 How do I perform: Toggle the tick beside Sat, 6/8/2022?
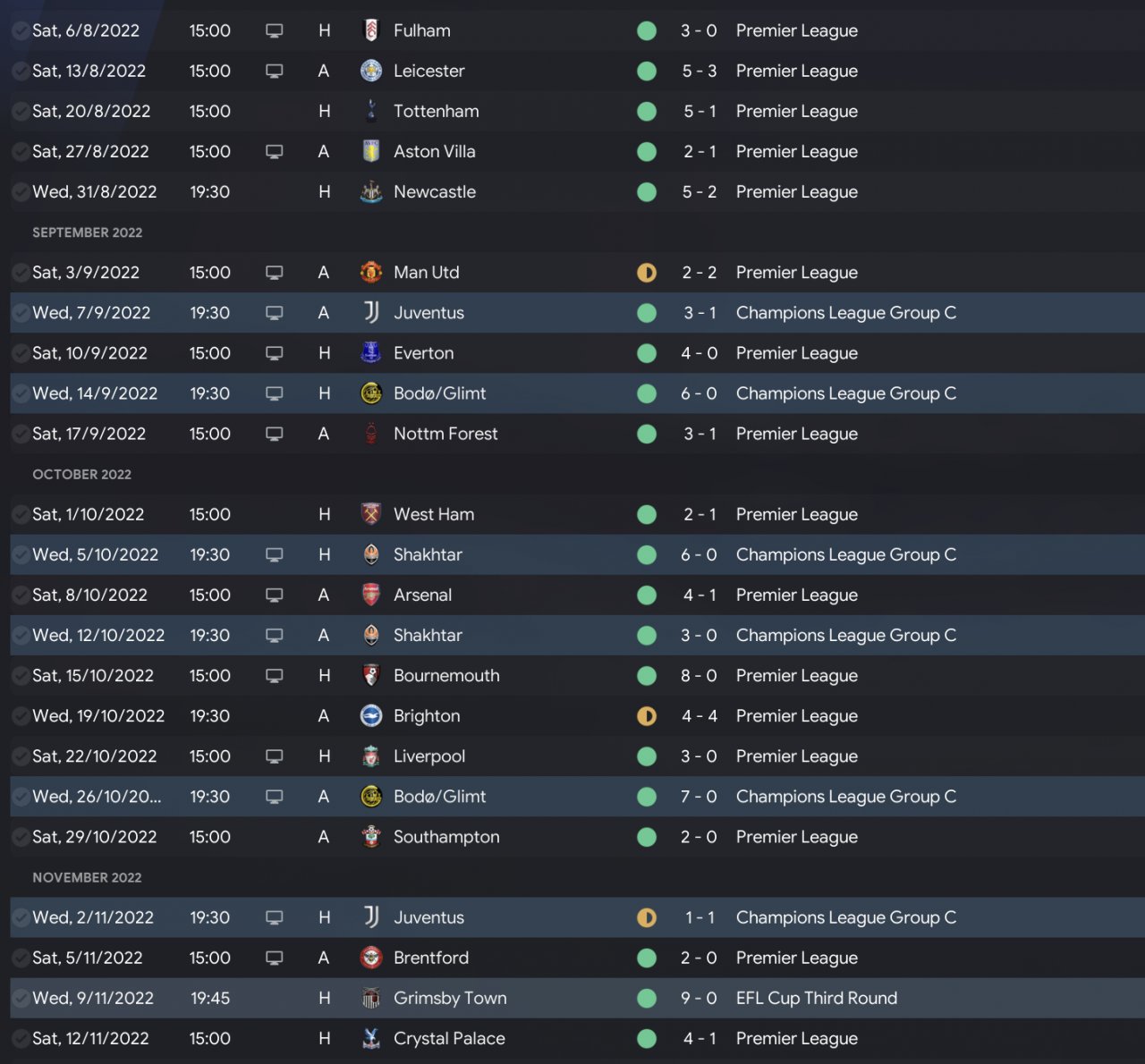coord(20,30)
